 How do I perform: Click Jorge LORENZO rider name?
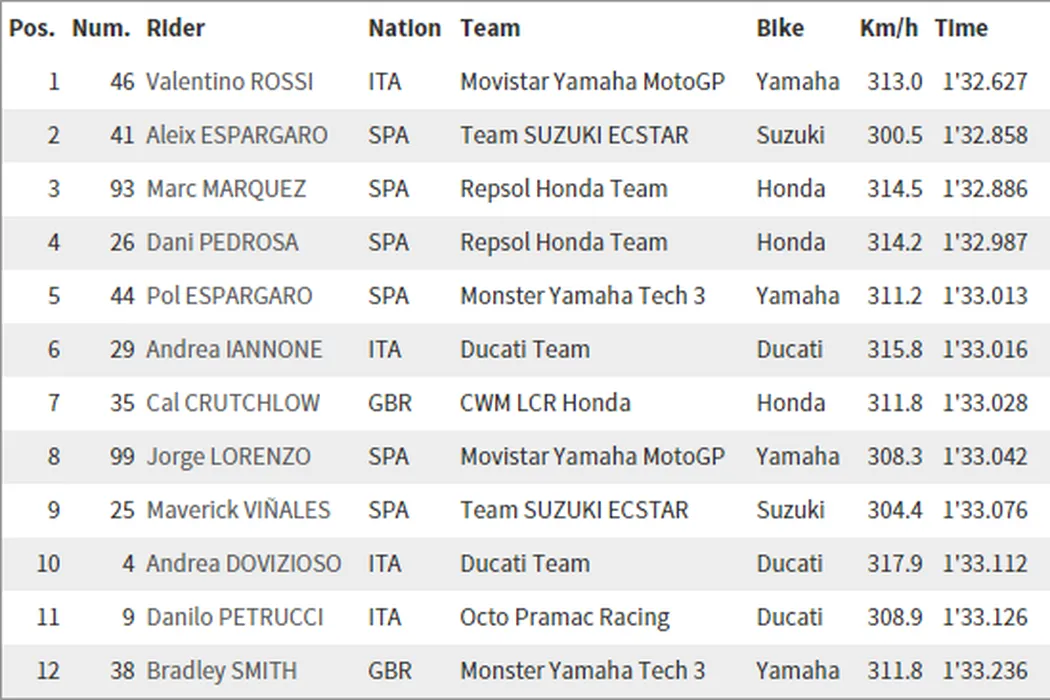[228, 456]
